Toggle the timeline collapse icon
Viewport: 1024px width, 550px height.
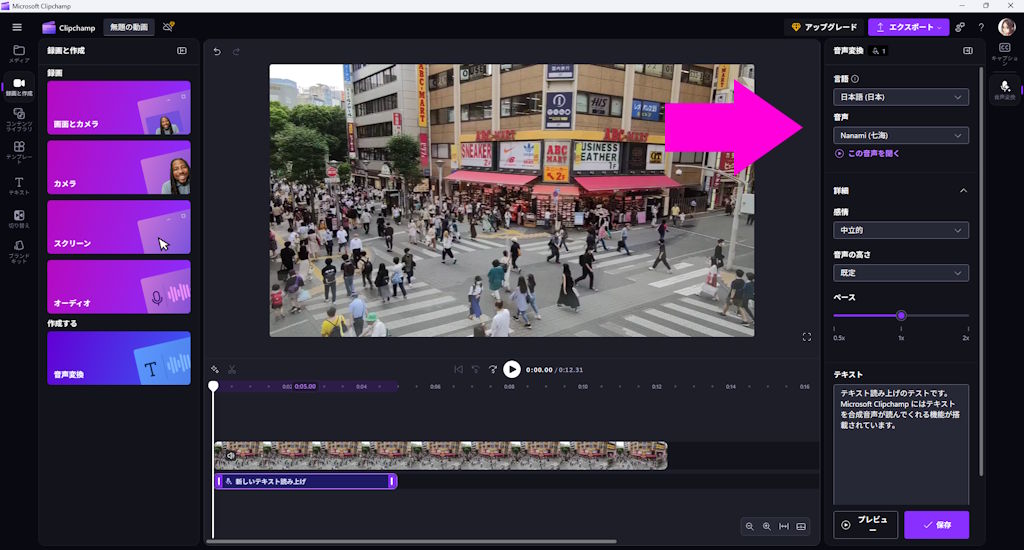tap(801, 526)
